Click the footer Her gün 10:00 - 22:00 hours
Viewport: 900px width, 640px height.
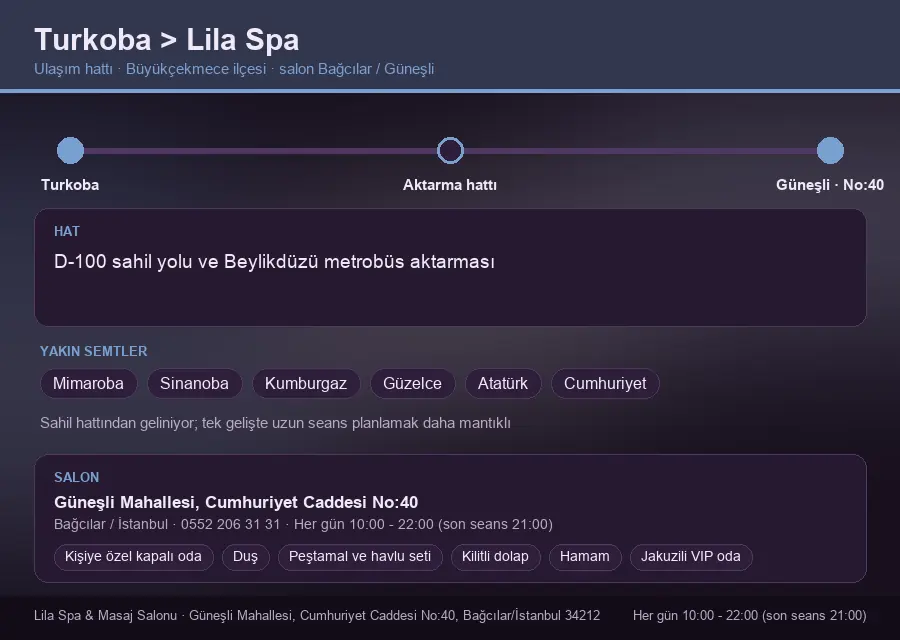pos(750,615)
